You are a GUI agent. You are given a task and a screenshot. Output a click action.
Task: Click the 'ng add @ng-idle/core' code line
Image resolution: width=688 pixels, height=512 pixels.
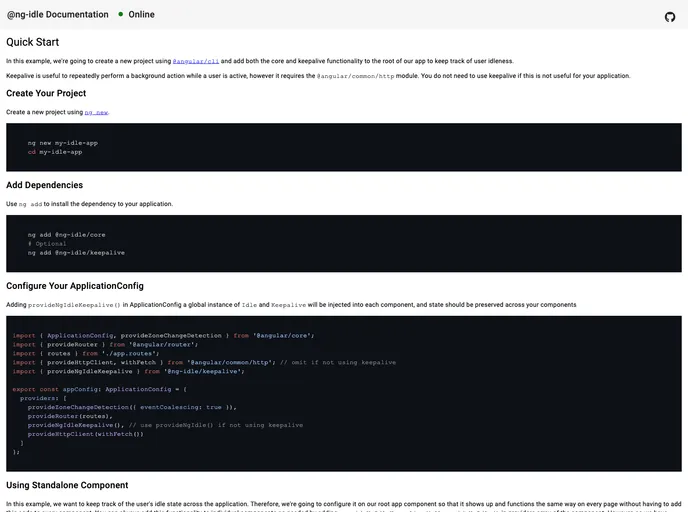click(x=66, y=234)
